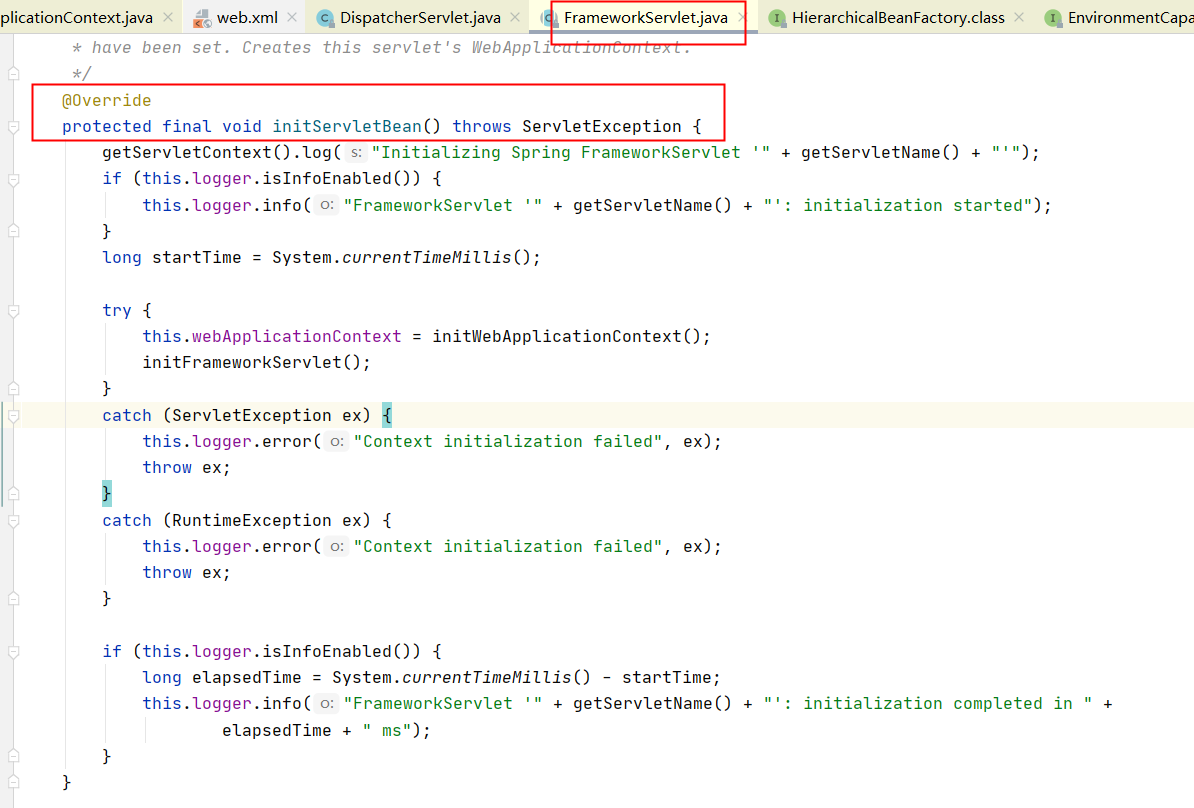The width and height of the screenshot is (1194, 808).
Task: Click fold end marker of the try block
Action: point(14,388)
